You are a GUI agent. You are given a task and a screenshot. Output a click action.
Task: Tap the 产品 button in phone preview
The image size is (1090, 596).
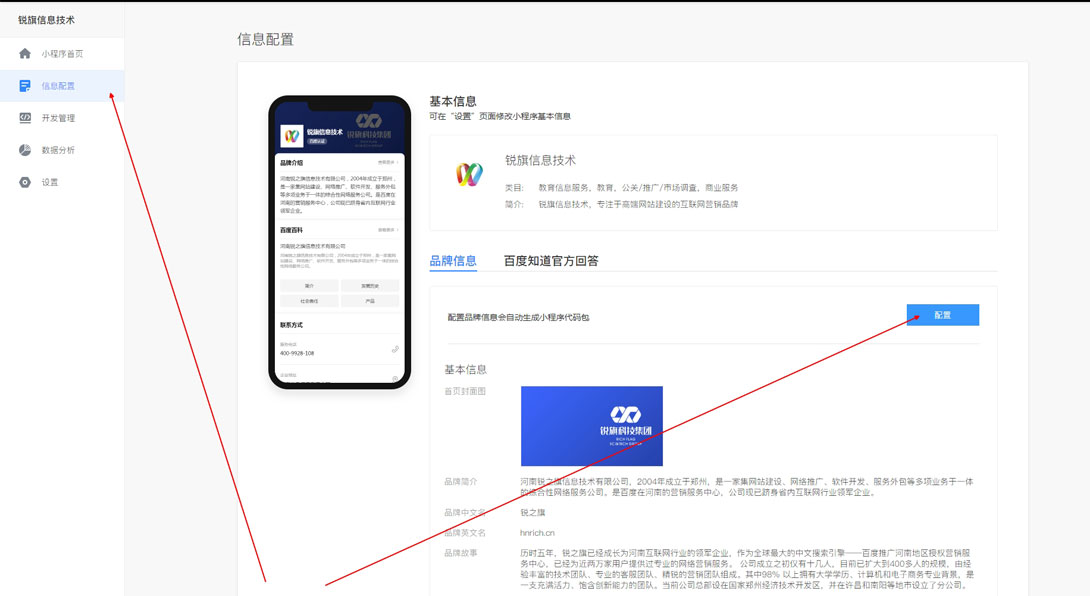point(370,300)
